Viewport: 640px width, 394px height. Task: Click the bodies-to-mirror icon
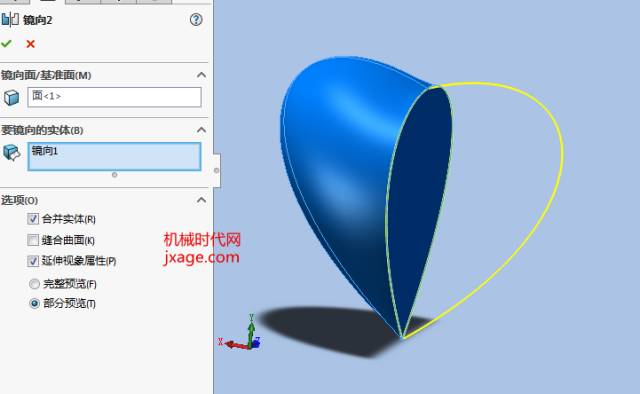click(11, 153)
